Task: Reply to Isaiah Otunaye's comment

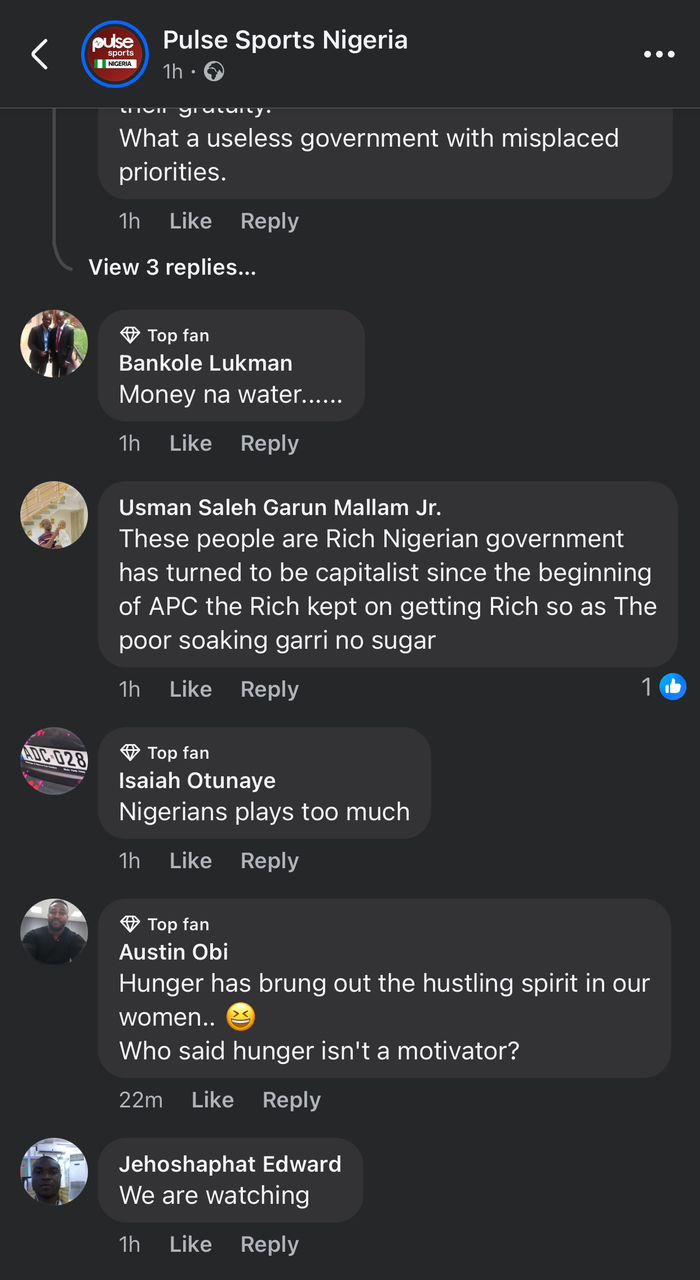Action: tap(269, 861)
